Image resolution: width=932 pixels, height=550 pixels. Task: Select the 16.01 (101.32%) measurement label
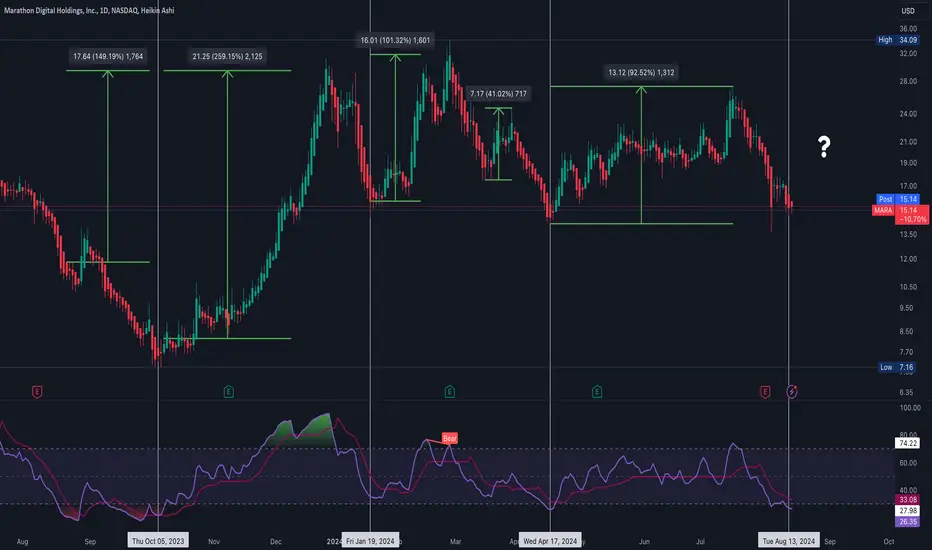click(395, 40)
